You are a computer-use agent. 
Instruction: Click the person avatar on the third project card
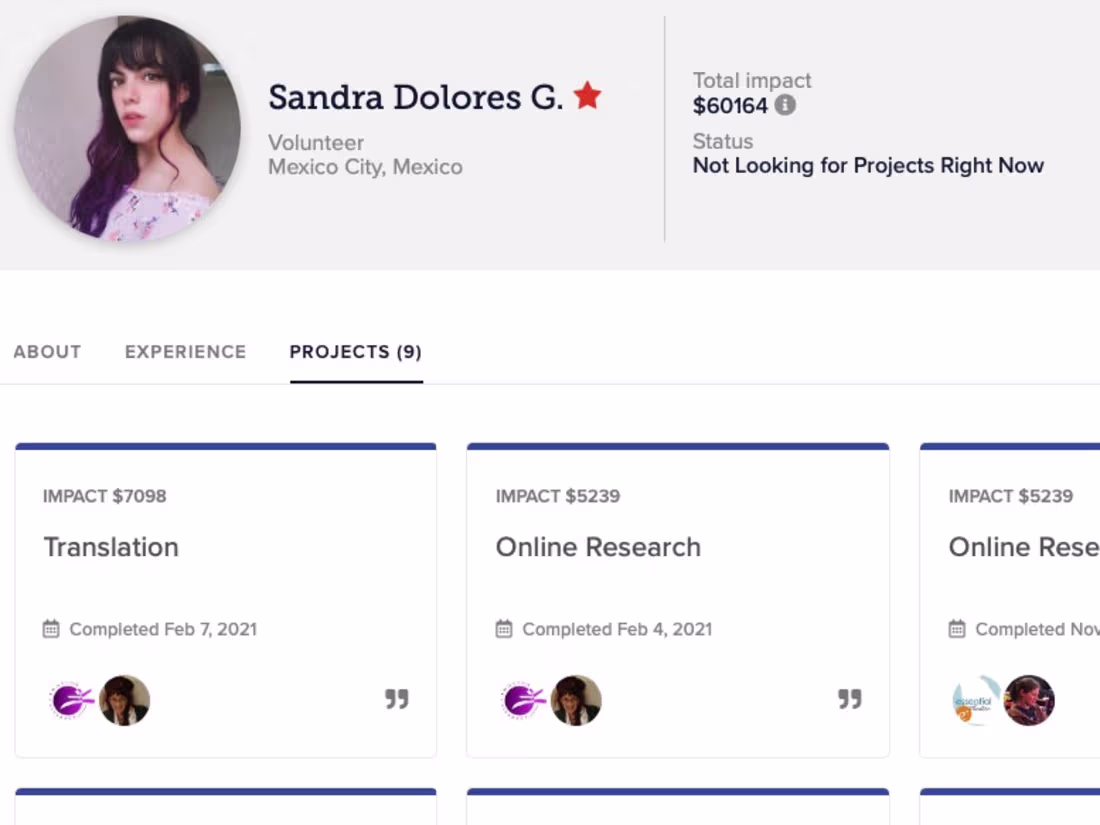[x=1029, y=700]
